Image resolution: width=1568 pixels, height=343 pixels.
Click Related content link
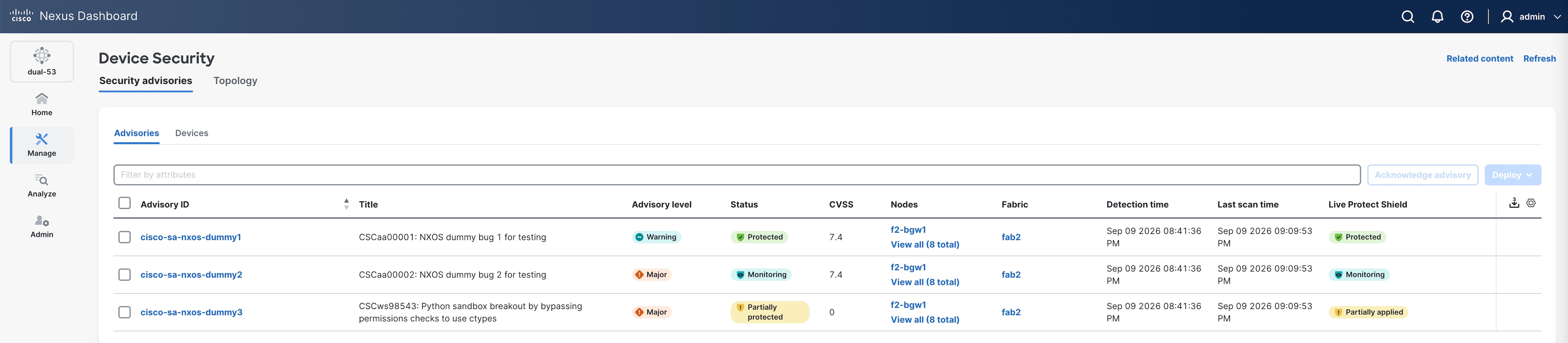pos(1480,59)
